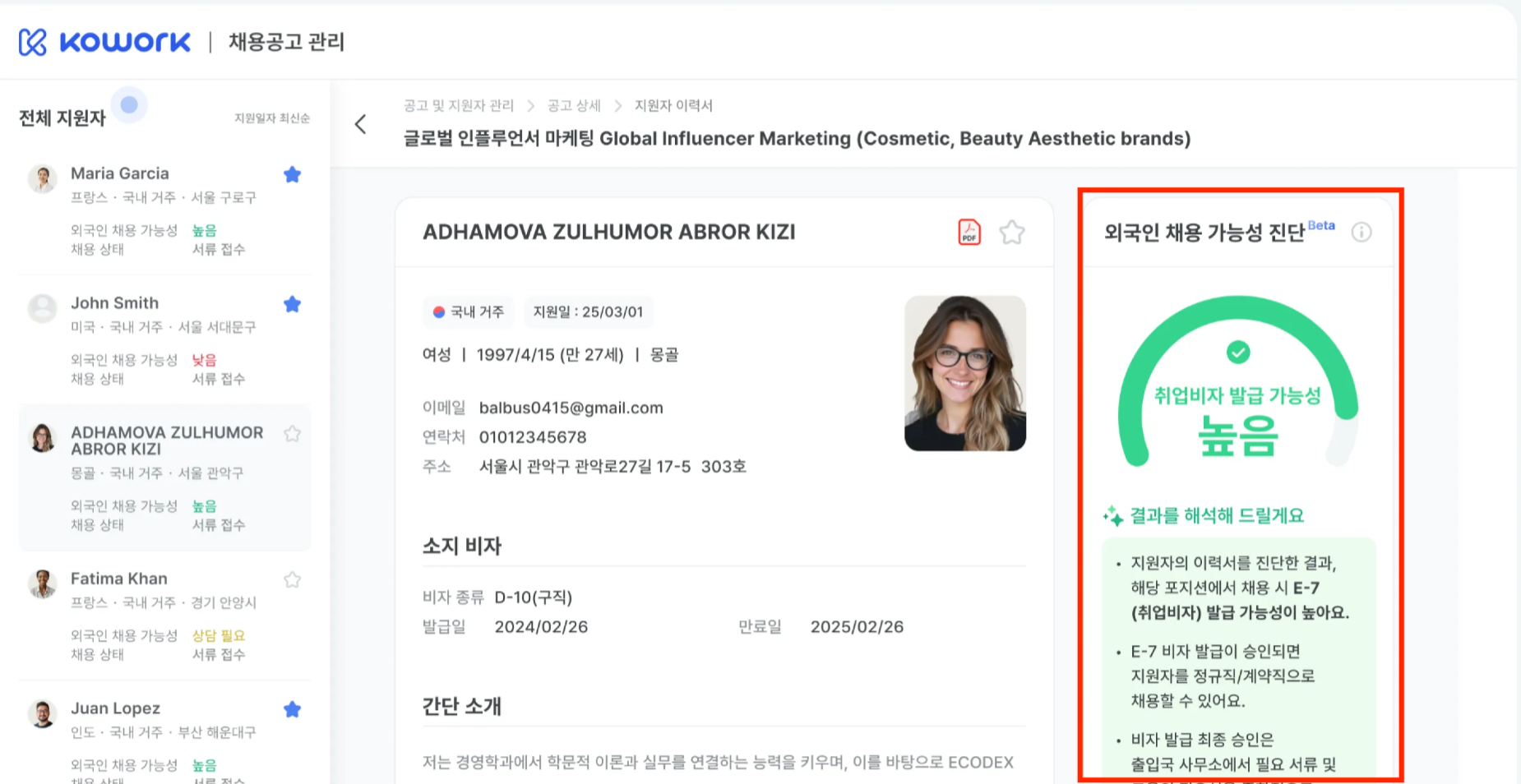Click the sparkle icon by 결과를 해석해 드릴게요
1521x784 pixels.
[x=1113, y=515]
